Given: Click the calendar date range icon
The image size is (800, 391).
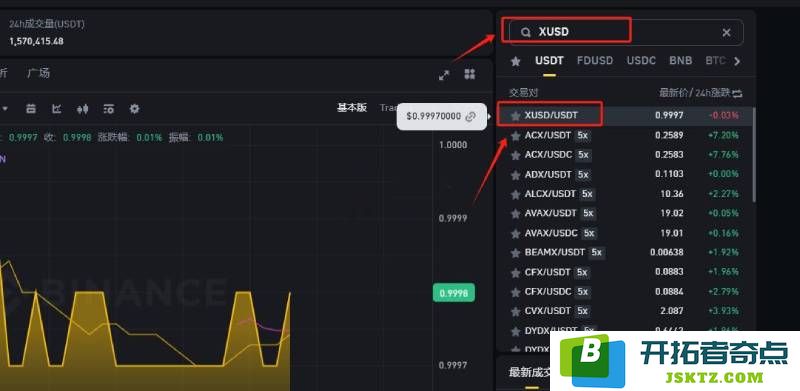Looking at the screenshot, I should click(x=31, y=109).
